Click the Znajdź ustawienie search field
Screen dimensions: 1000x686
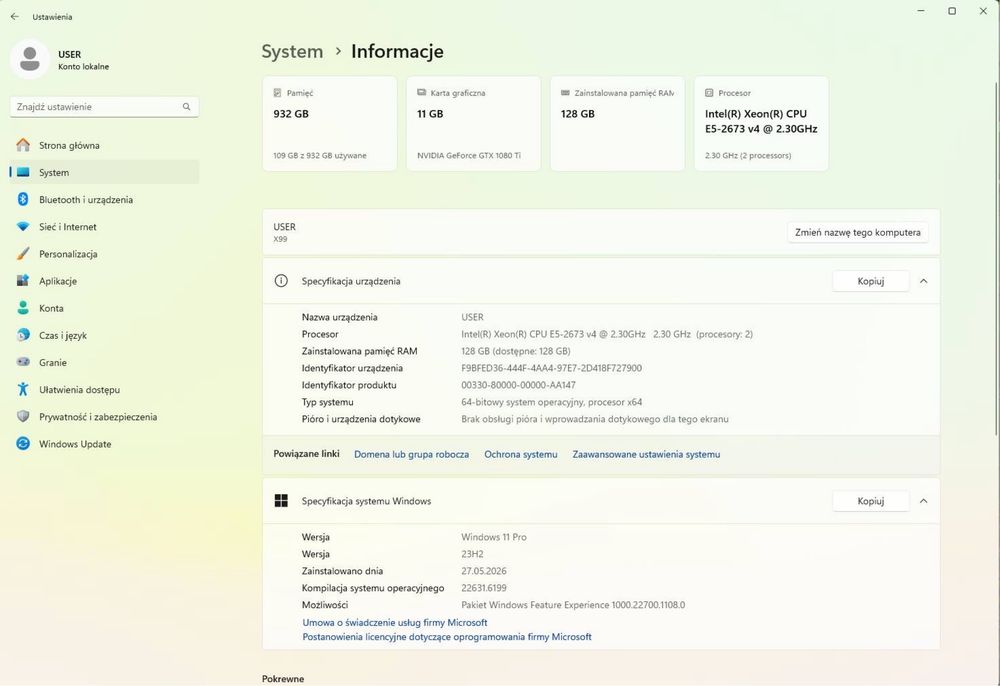click(104, 106)
